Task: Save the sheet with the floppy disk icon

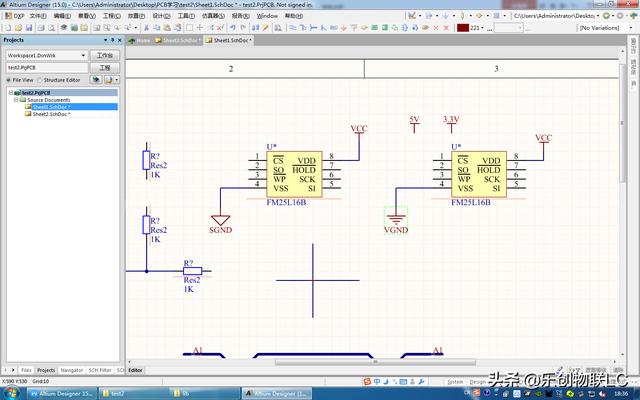Action: [29, 28]
